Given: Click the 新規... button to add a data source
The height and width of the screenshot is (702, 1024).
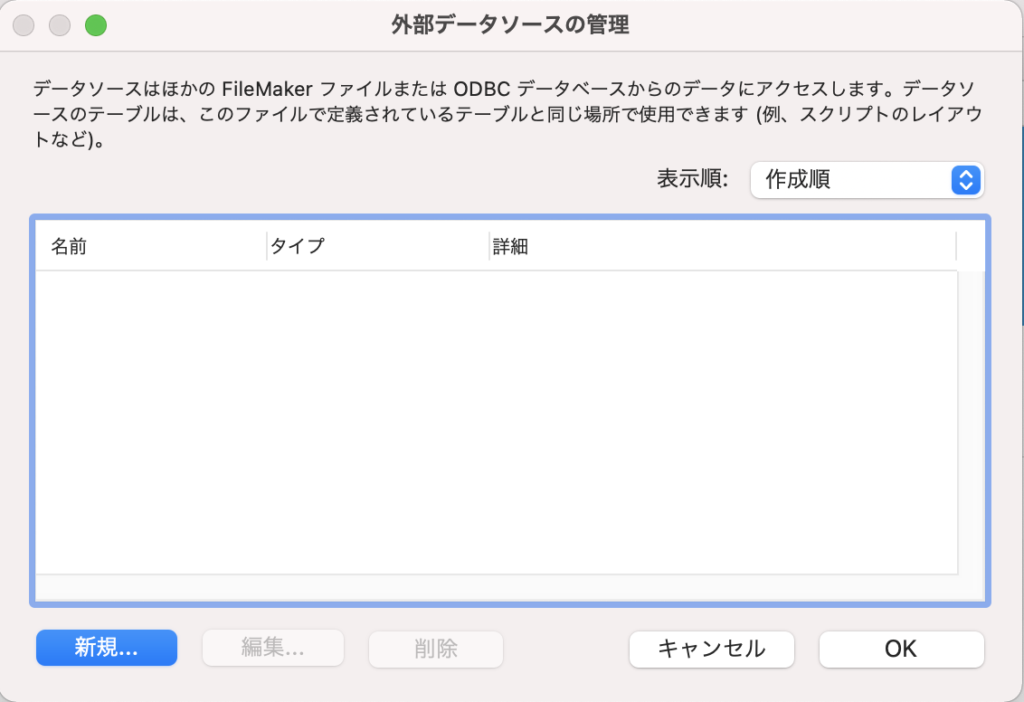Looking at the screenshot, I should [x=106, y=648].
